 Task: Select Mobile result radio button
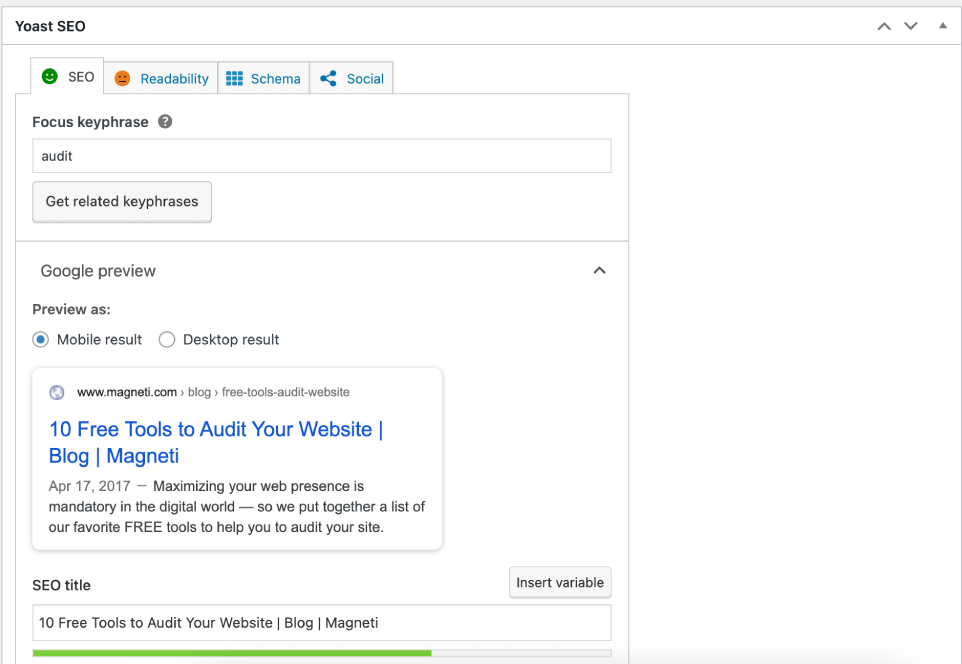[40, 339]
